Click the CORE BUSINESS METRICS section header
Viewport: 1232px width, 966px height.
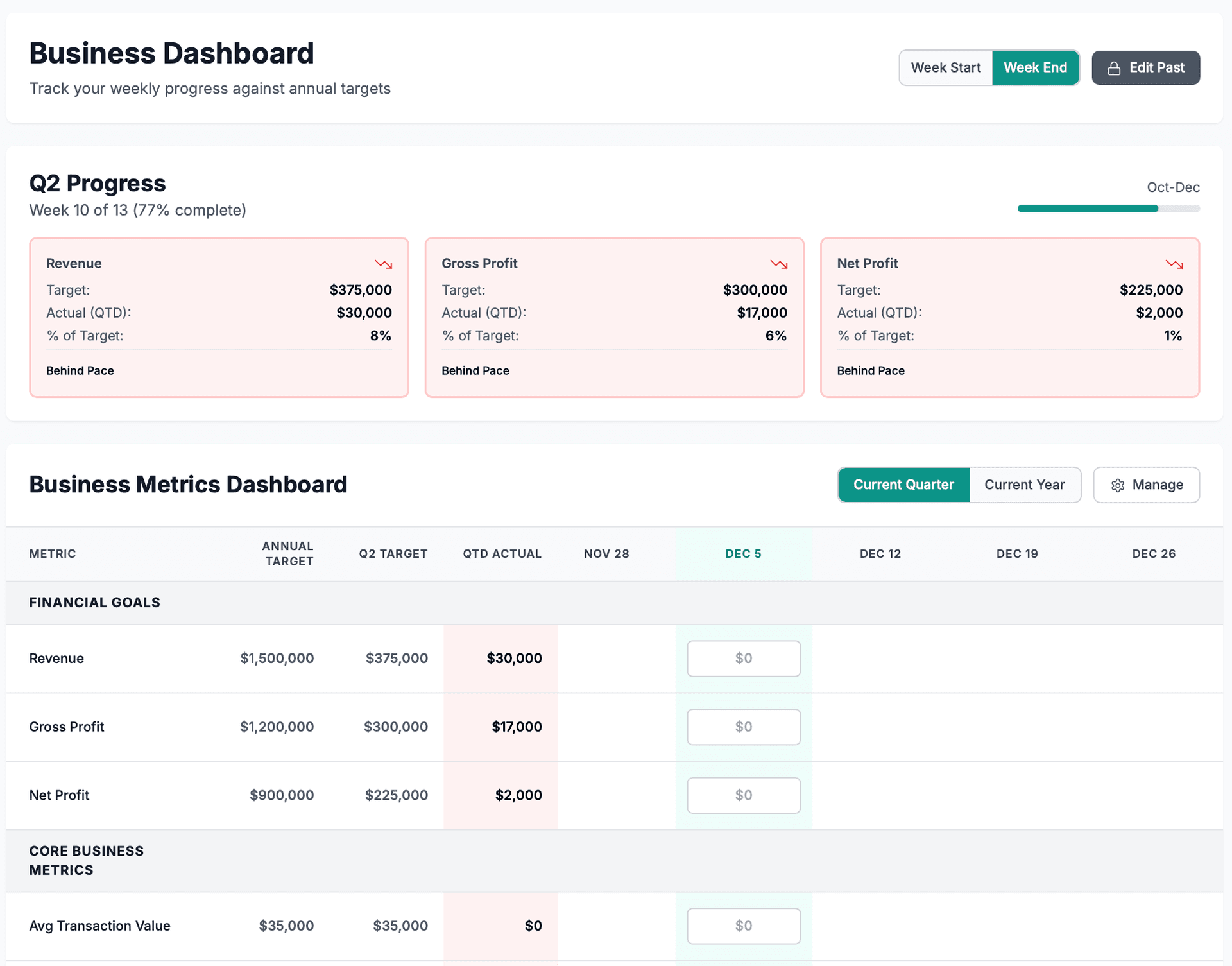pyautogui.click(x=86, y=860)
